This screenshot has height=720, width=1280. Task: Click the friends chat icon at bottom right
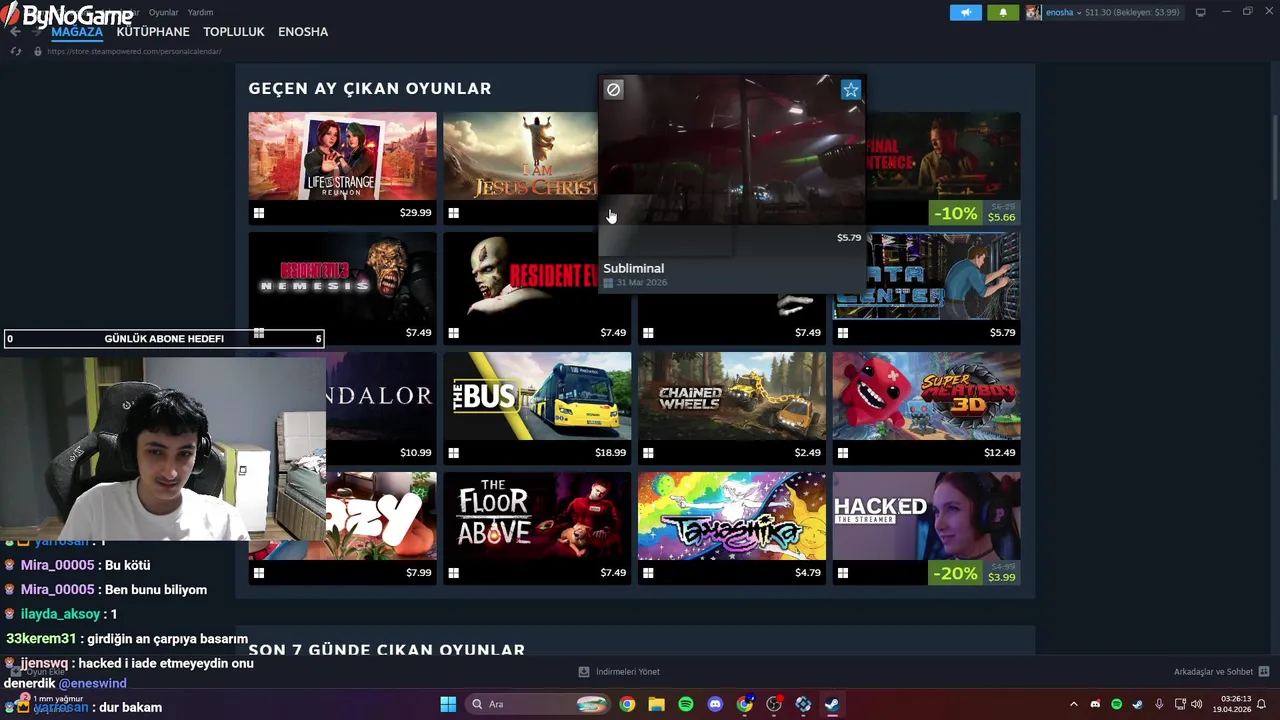tap(1264, 672)
